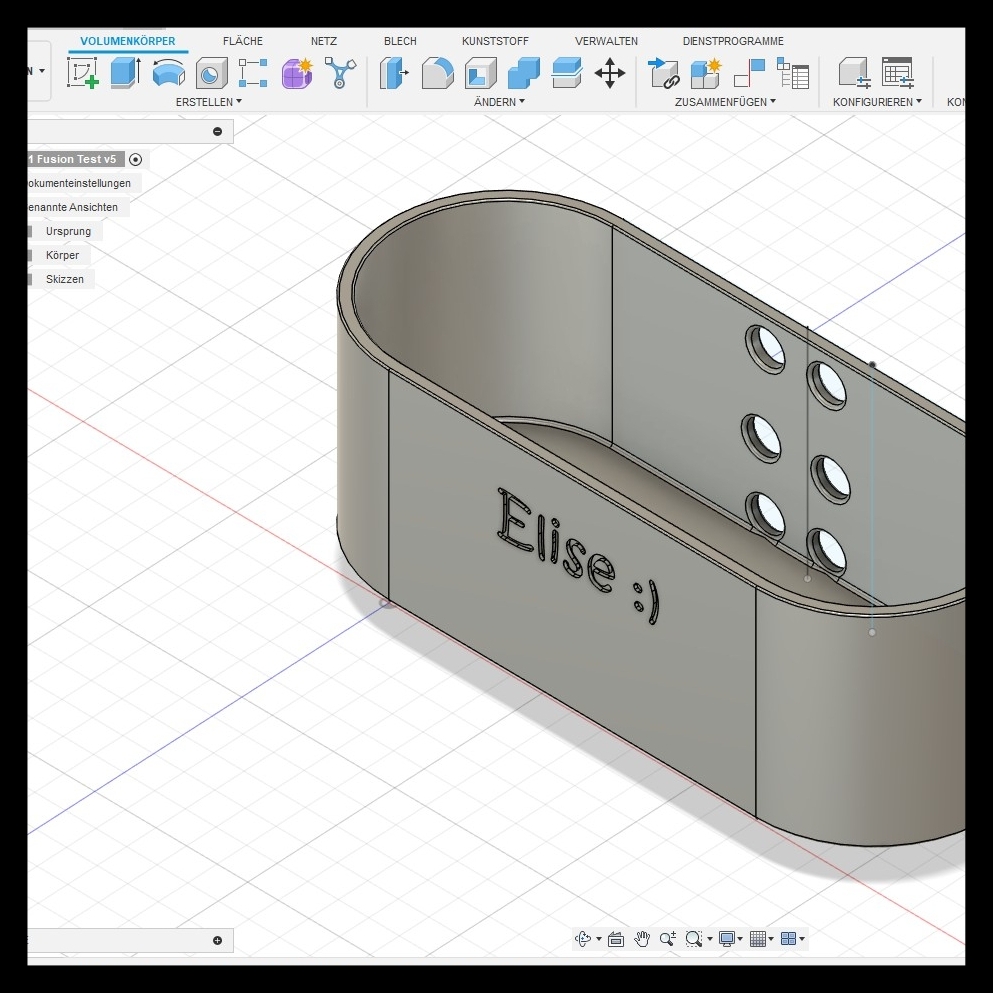Viewport: 993px width, 993px height.
Task: Toggle activation radio for Fusion Test v5
Action: click(x=136, y=159)
